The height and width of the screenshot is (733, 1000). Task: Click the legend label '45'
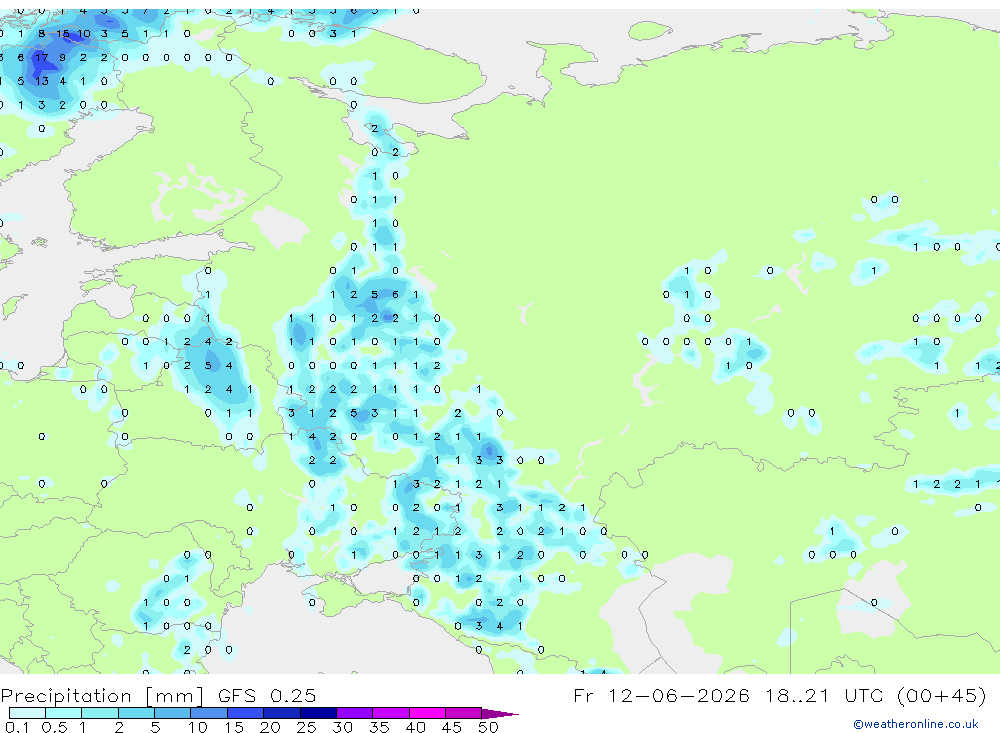452,727
